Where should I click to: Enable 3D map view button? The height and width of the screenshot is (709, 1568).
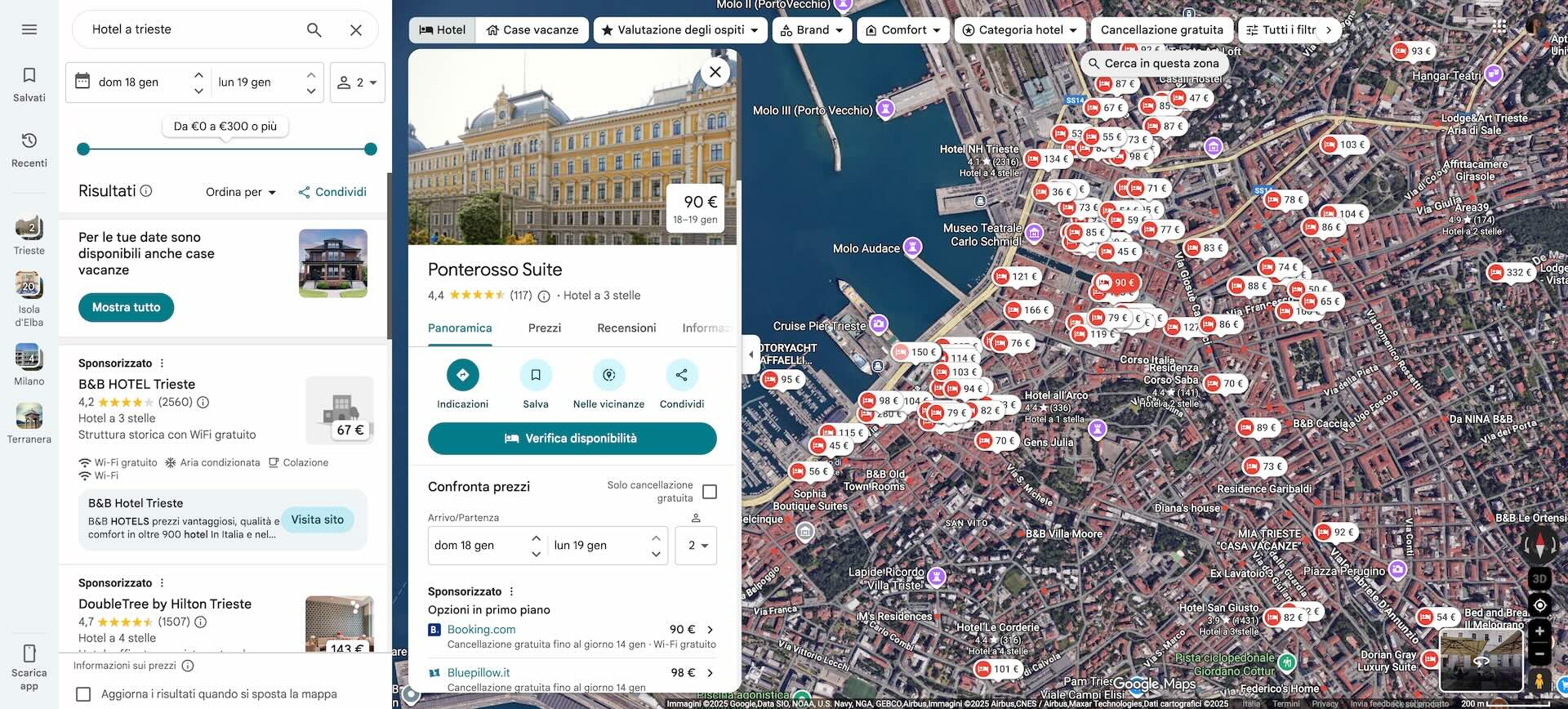(1539, 578)
